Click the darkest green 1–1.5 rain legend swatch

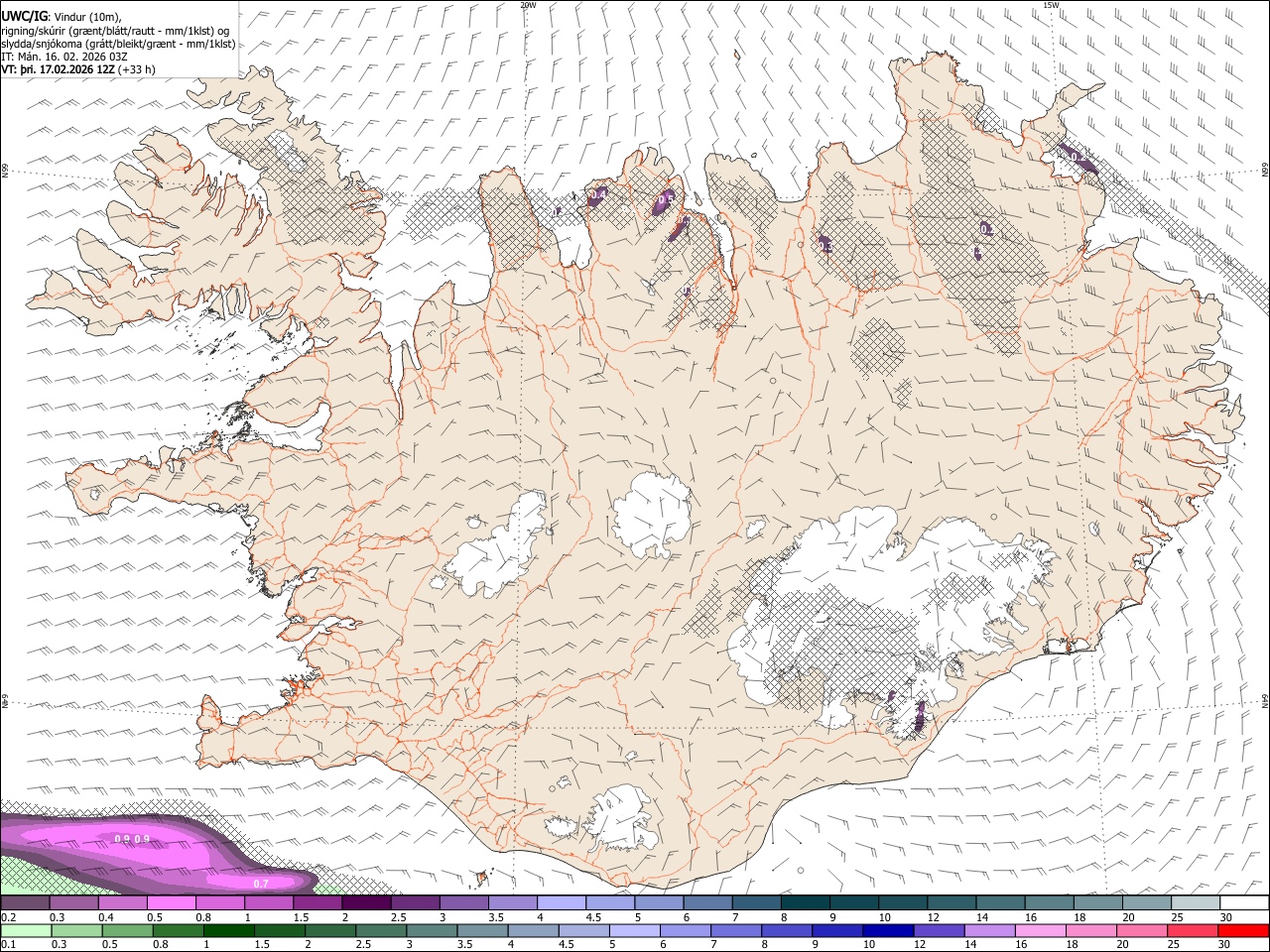pyautogui.click(x=228, y=930)
